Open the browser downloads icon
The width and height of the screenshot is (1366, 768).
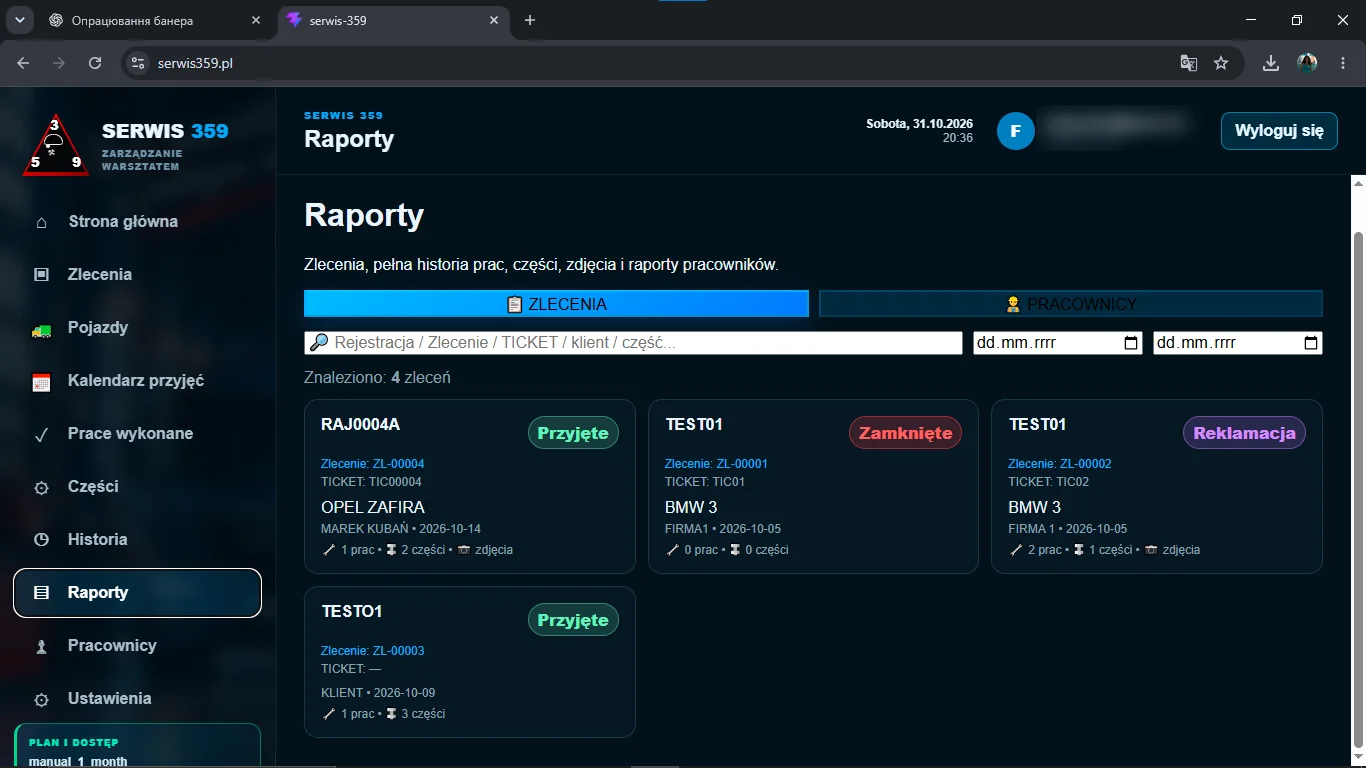point(1271,63)
